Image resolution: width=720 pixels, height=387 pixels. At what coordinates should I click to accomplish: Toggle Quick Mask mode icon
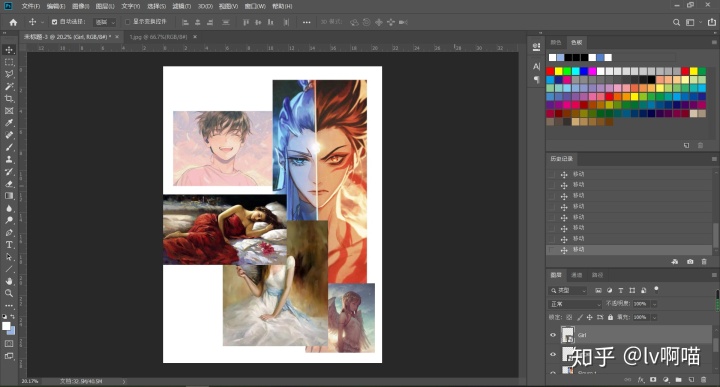[x=9, y=343]
